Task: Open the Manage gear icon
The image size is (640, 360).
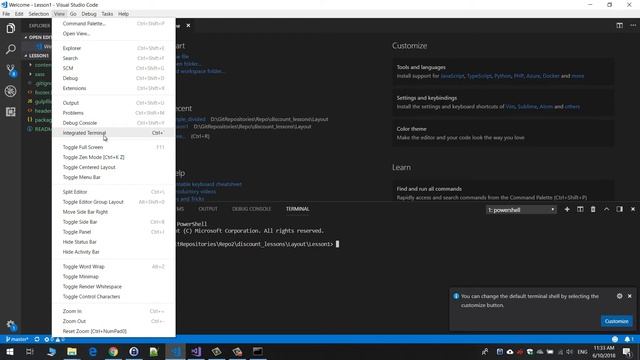Action: (11, 325)
